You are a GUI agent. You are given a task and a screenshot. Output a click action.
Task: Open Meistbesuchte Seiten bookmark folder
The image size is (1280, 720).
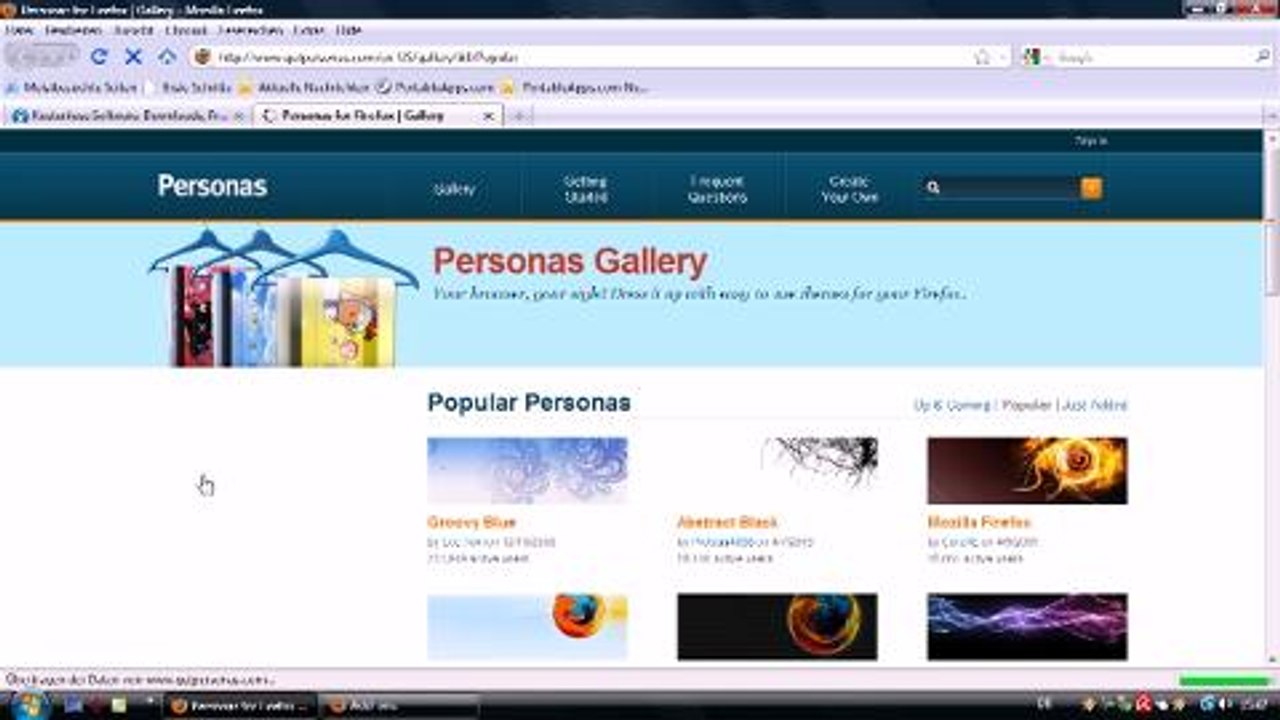[x=71, y=88]
